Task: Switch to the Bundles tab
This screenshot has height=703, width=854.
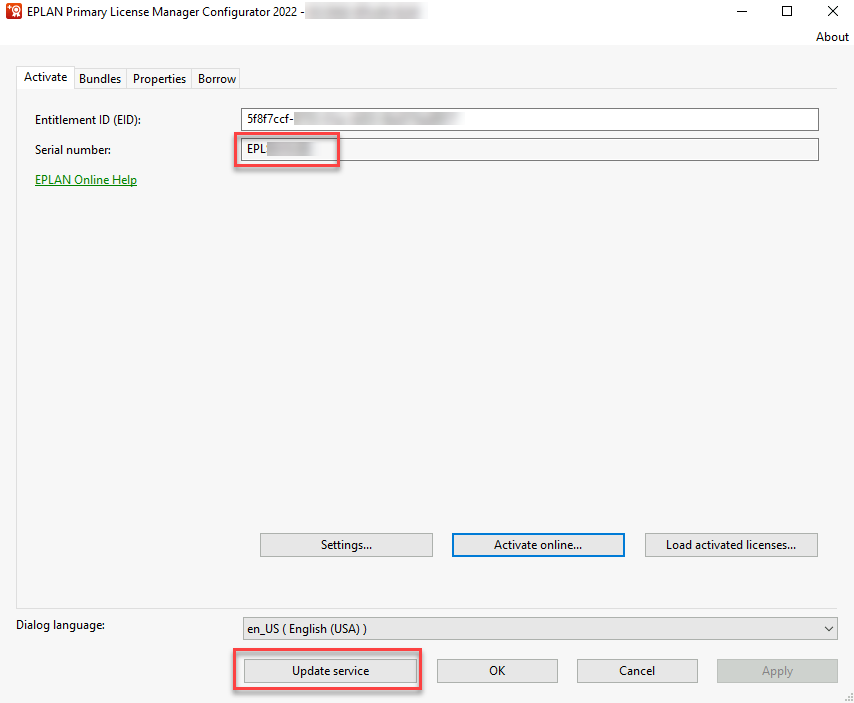Action: [x=100, y=79]
